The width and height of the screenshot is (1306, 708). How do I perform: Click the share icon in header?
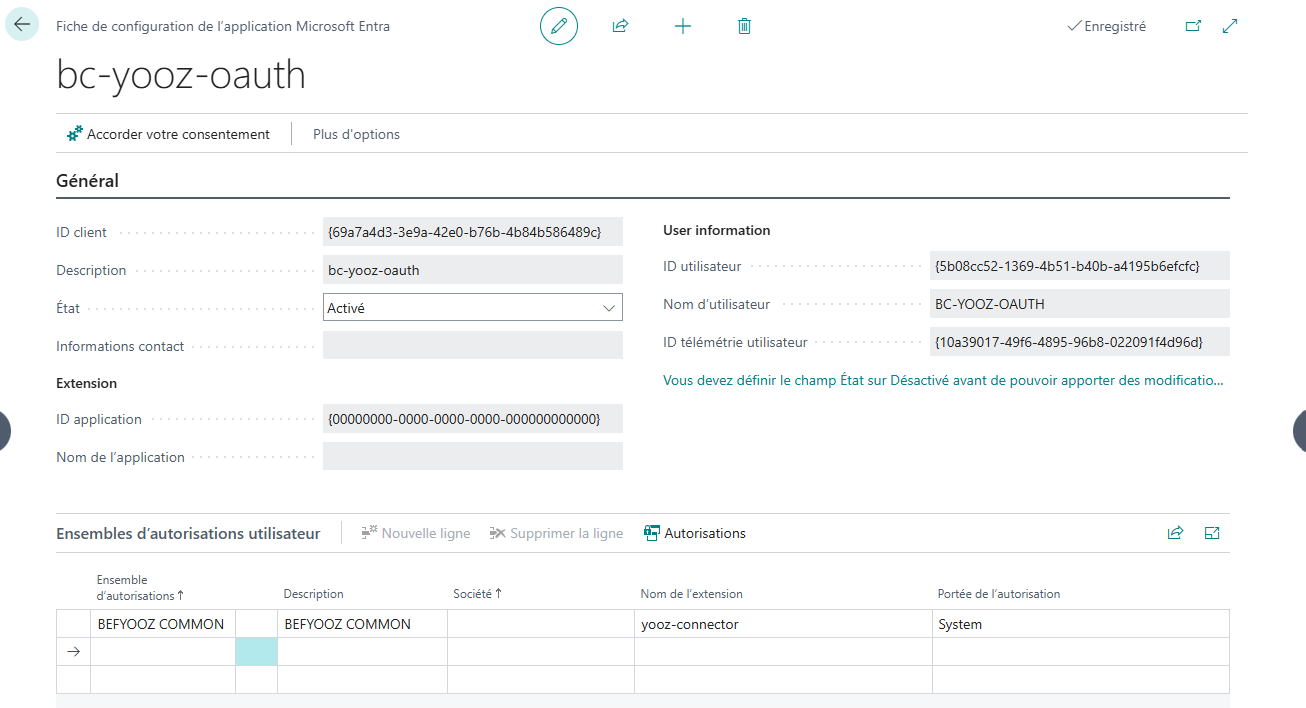click(x=620, y=26)
